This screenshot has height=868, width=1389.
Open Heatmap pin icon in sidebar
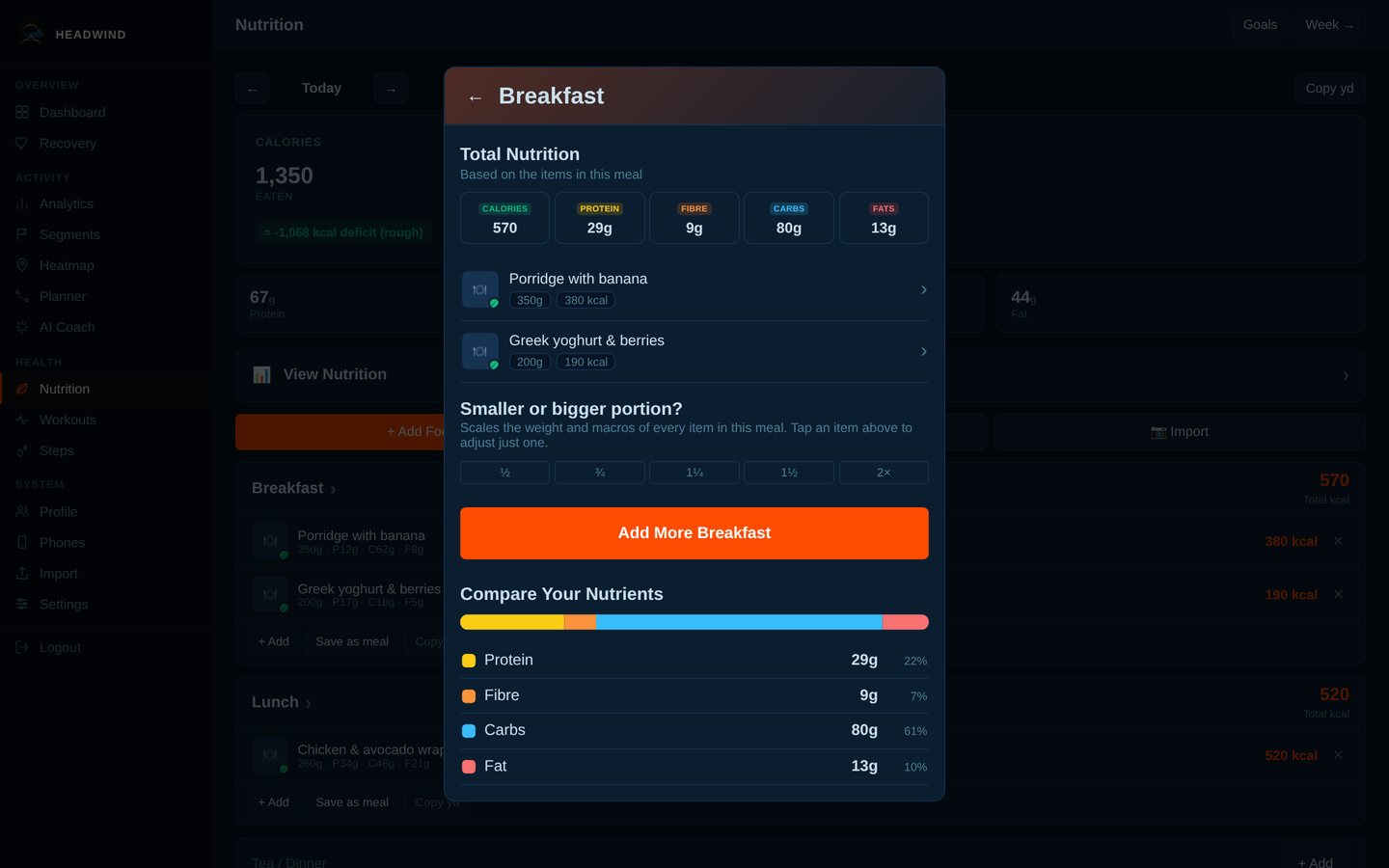coord(22,265)
